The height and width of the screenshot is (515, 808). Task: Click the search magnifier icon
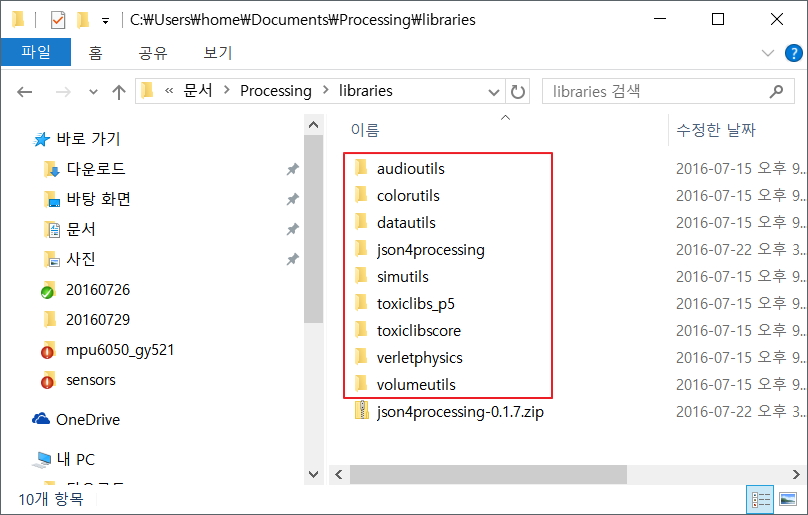point(776,92)
